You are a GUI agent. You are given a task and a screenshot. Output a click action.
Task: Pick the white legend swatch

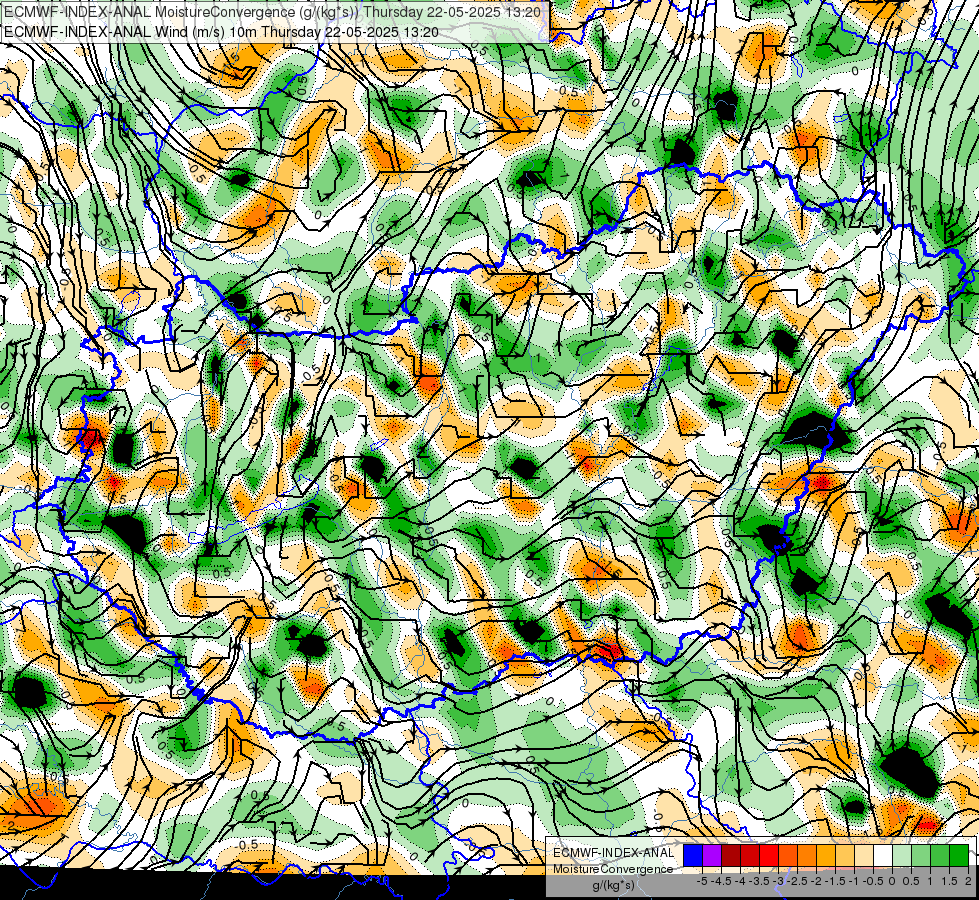point(882,855)
